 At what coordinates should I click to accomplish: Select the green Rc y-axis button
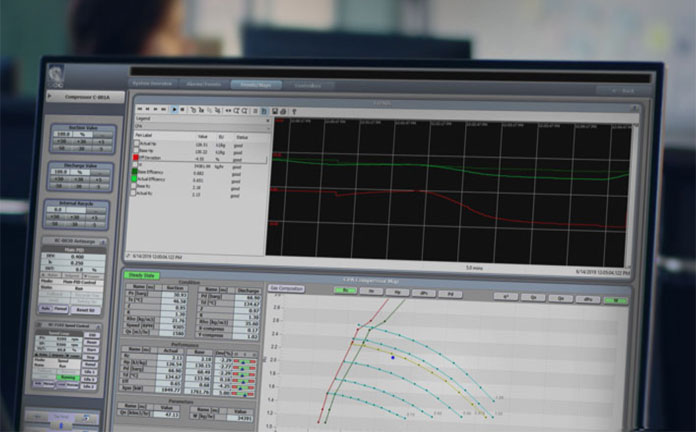click(x=345, y=290)
